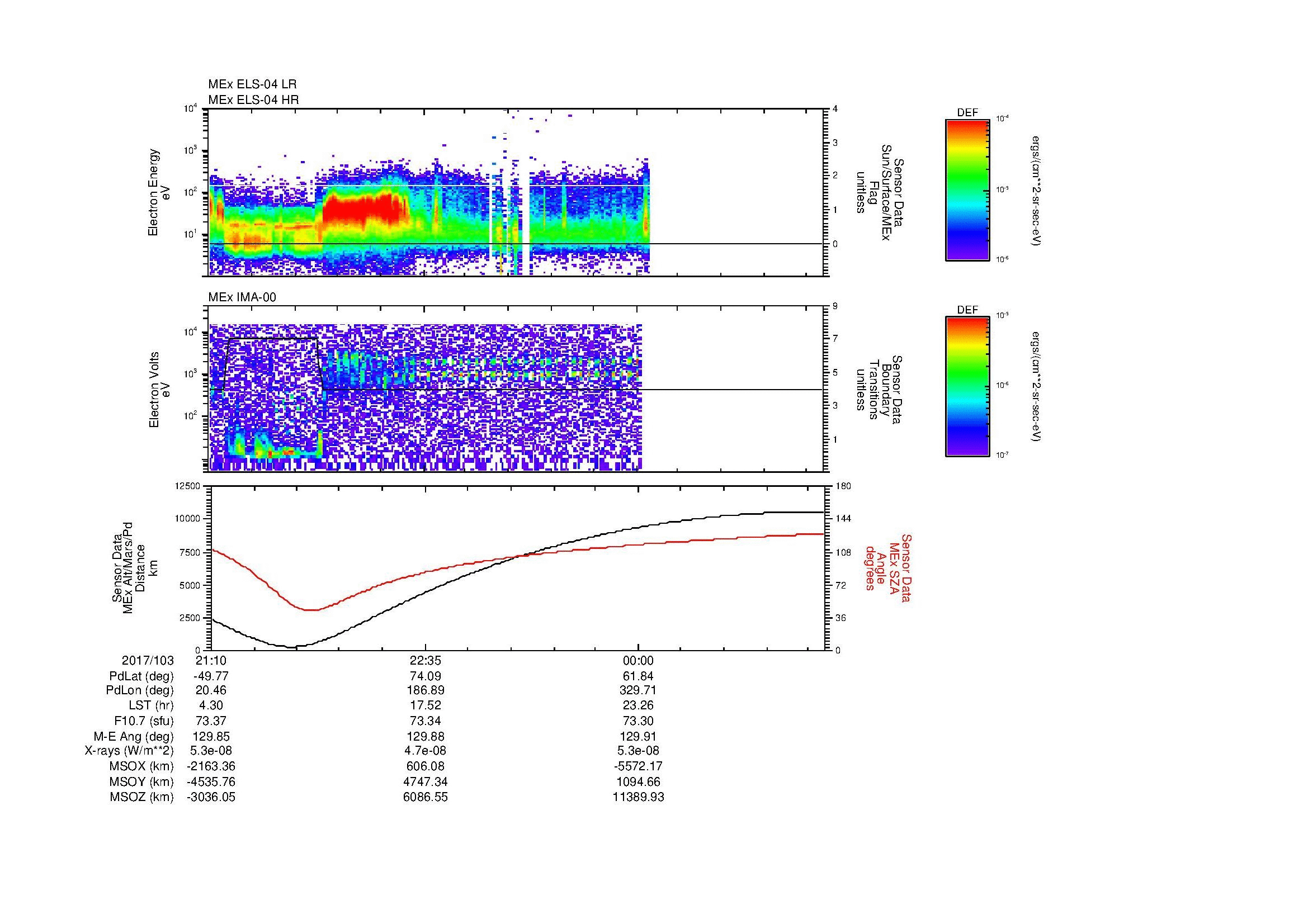Image resolution: width=1308 pixels, height=924 pixels.
Task: Click the 'PdLat (deg)' row label
Action: 141,676
